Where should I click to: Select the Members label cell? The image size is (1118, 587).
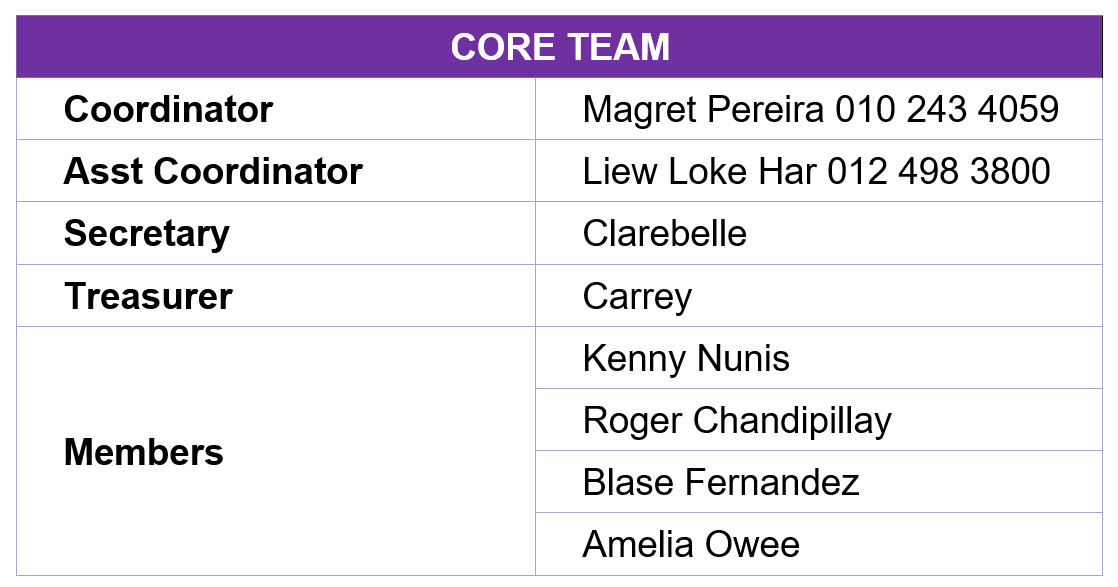click(144, 452)
